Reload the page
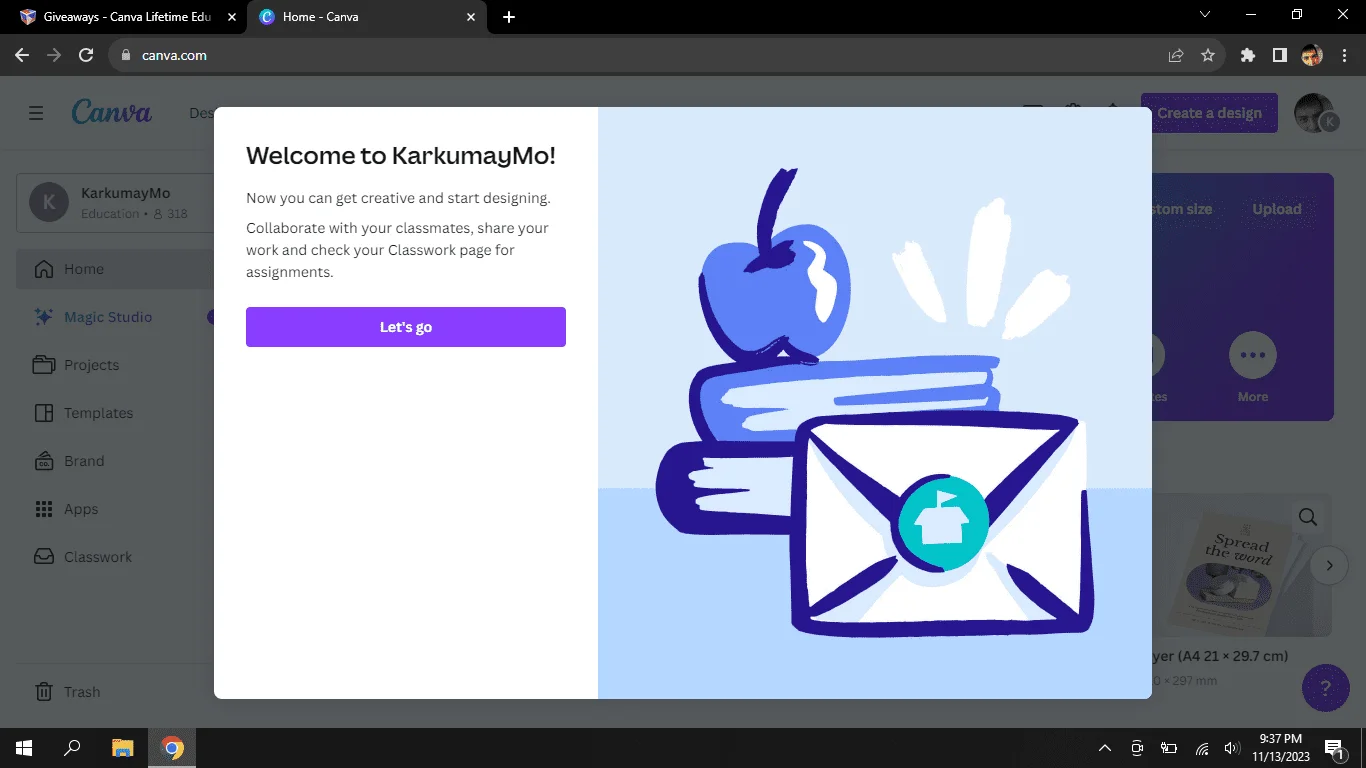This screenshot has height=768, width=1366. [86, 56]
